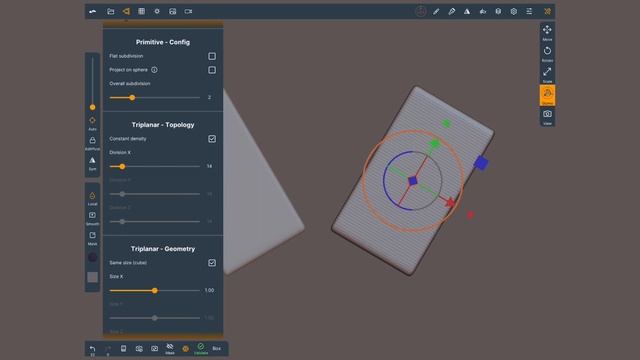This screenshot has width=640, height=360.
Task: Click the Overall subdivision slider
Action: (155, 98)
